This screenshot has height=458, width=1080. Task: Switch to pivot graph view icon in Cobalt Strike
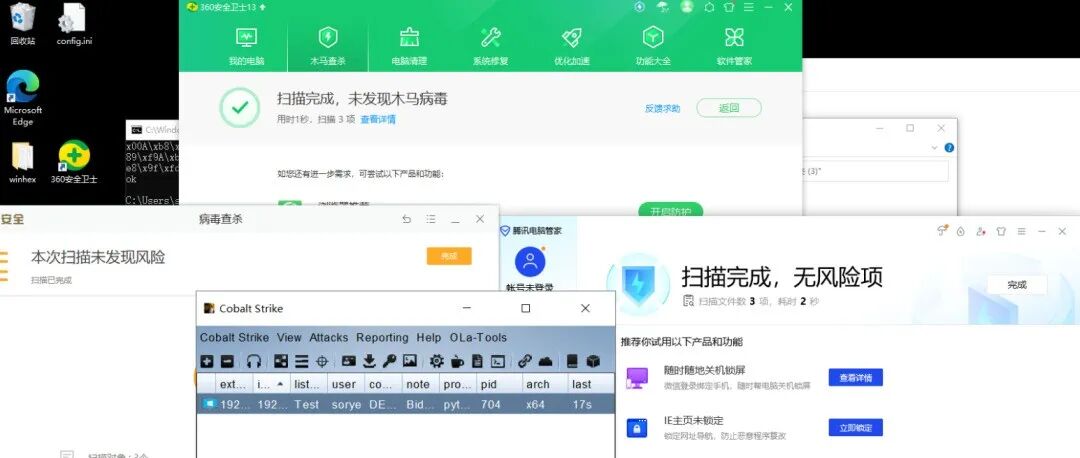(x=281, y=361)
